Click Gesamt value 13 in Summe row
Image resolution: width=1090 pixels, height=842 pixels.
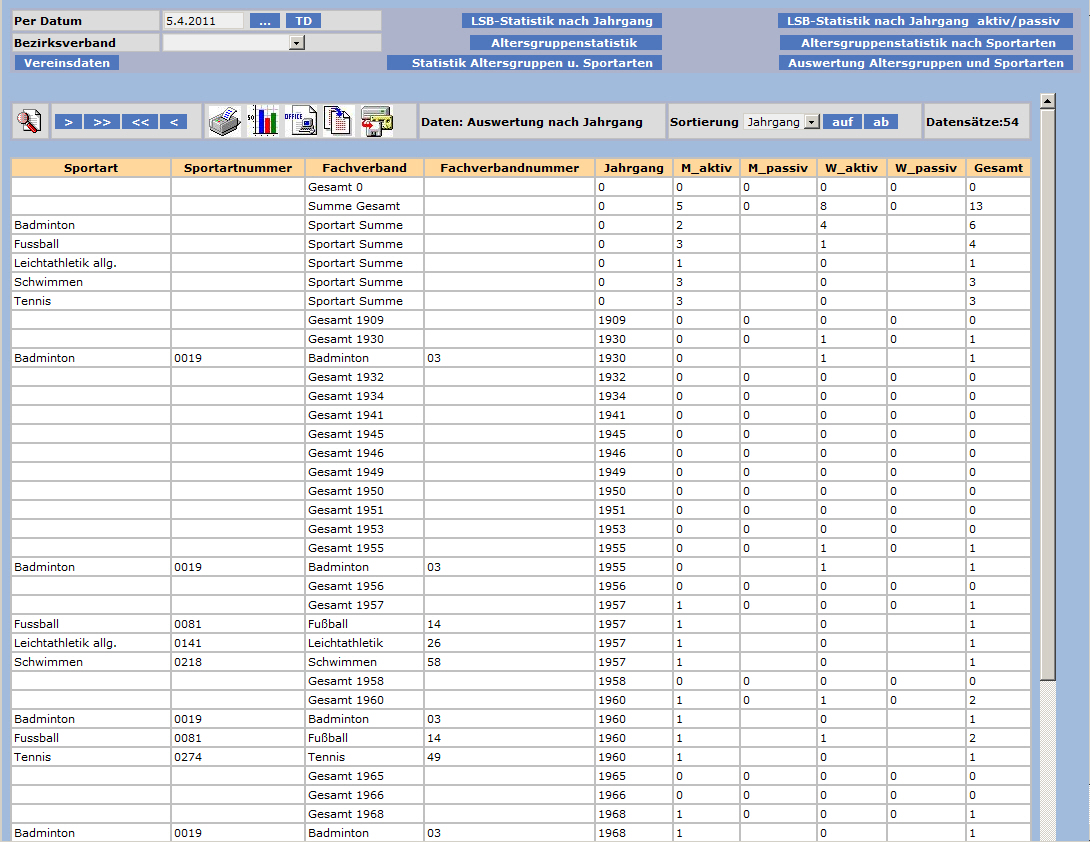tap(998, 207)
